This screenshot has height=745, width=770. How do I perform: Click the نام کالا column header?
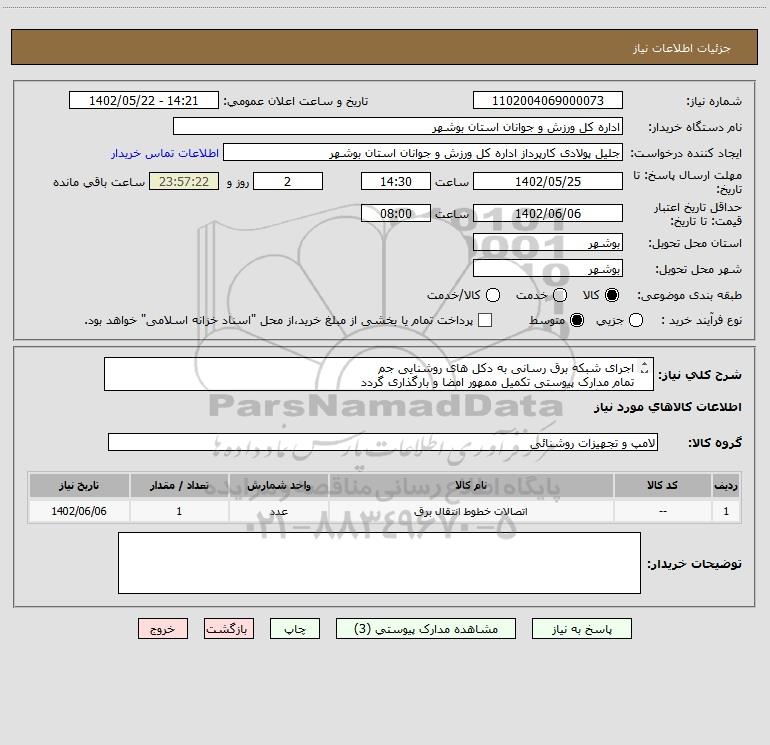470,485
